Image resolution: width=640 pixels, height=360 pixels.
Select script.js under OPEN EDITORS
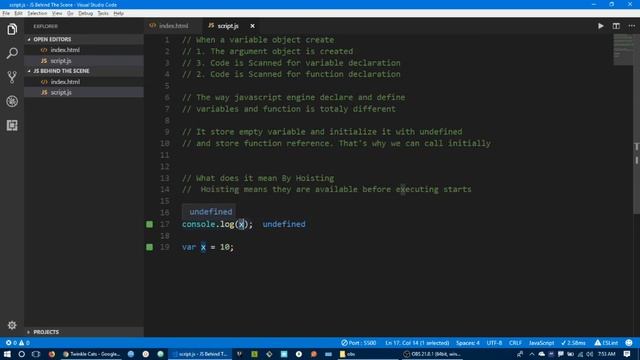tap(84, 60)
